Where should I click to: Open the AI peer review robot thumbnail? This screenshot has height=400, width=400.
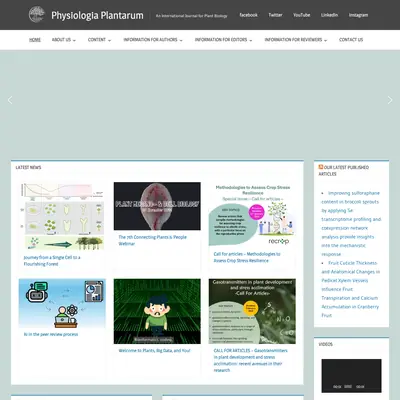[62, 303]
